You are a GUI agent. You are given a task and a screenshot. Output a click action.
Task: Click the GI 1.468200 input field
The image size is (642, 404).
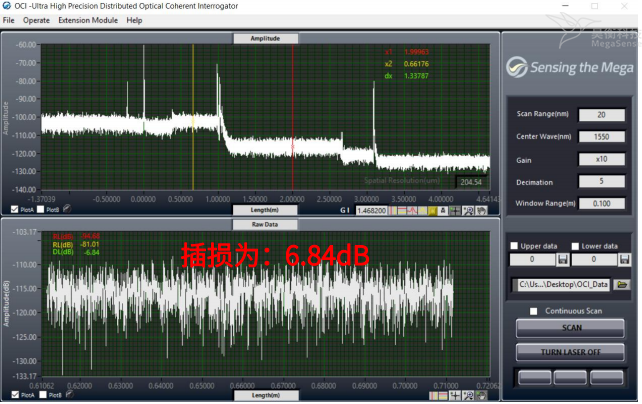pyautogui.click(x=371, y=211)
